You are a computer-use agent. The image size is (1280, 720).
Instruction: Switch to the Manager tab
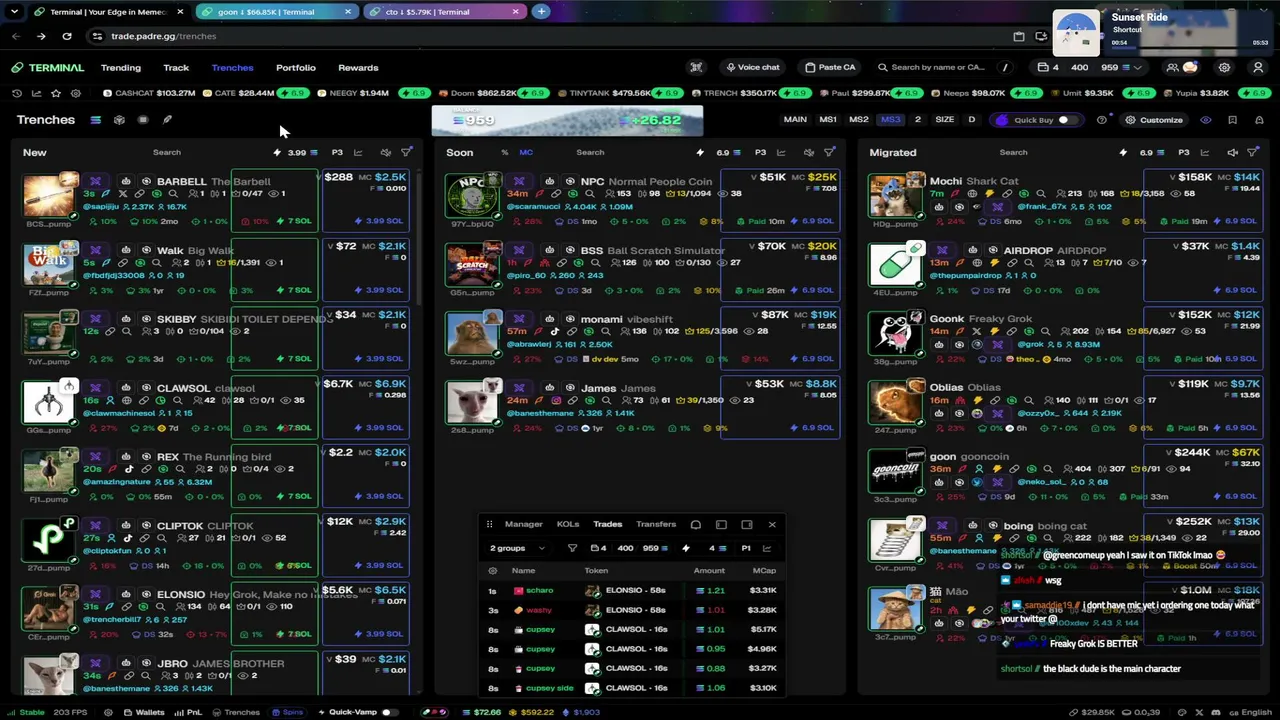[524, 524]
